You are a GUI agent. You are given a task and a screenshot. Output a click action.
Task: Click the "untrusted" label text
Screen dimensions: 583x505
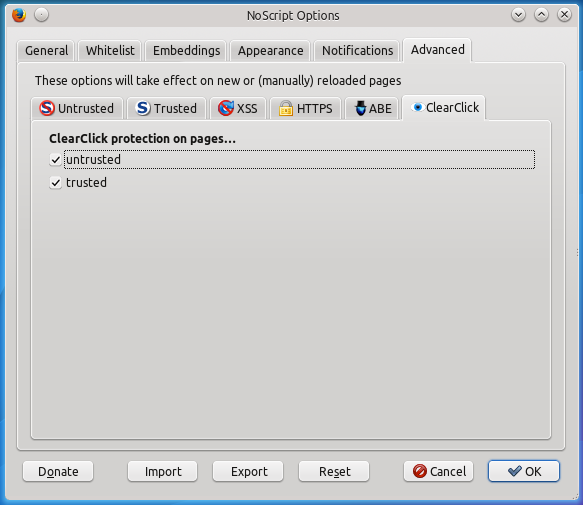point(93,160)
